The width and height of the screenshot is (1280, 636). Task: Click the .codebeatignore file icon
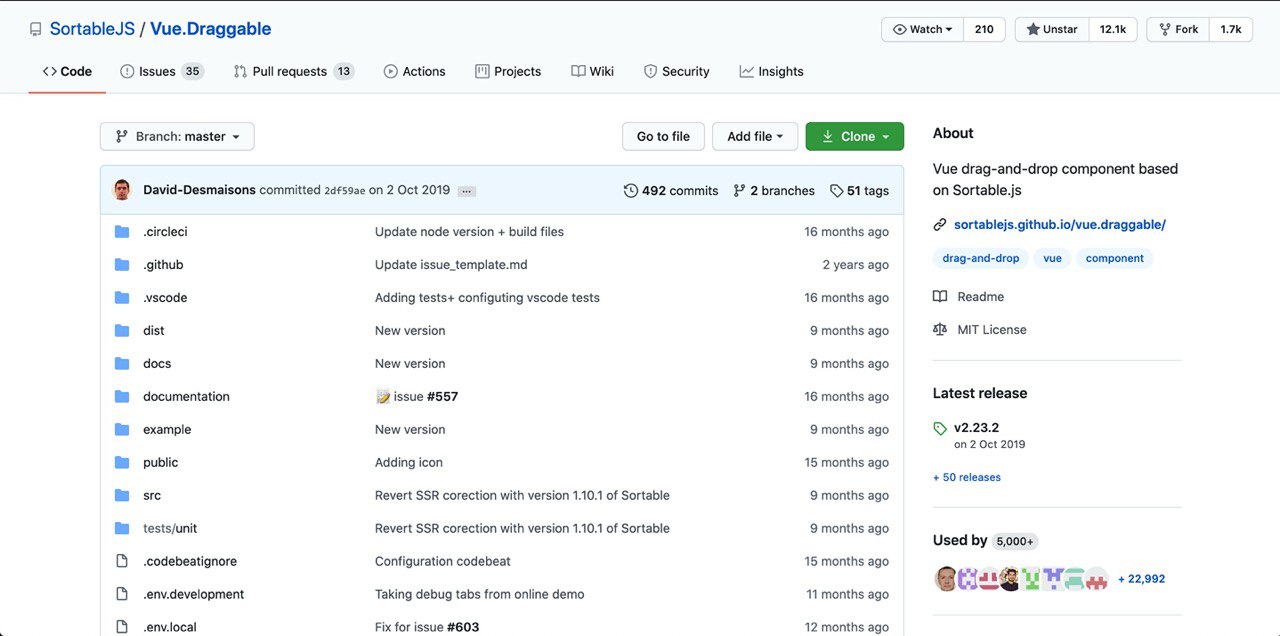click(122, 562)
